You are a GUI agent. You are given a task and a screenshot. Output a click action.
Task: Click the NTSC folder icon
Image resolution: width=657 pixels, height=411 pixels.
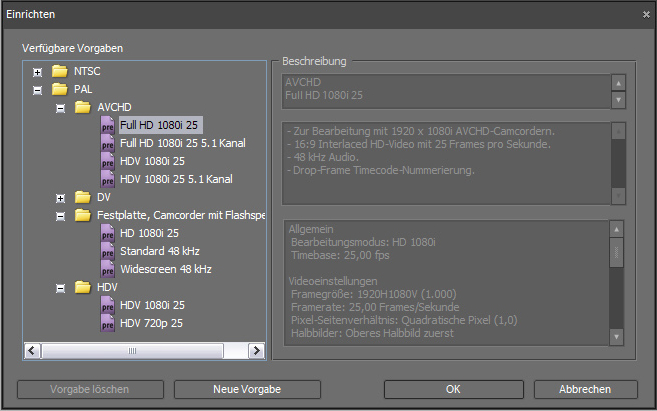(x=61, y=71)
